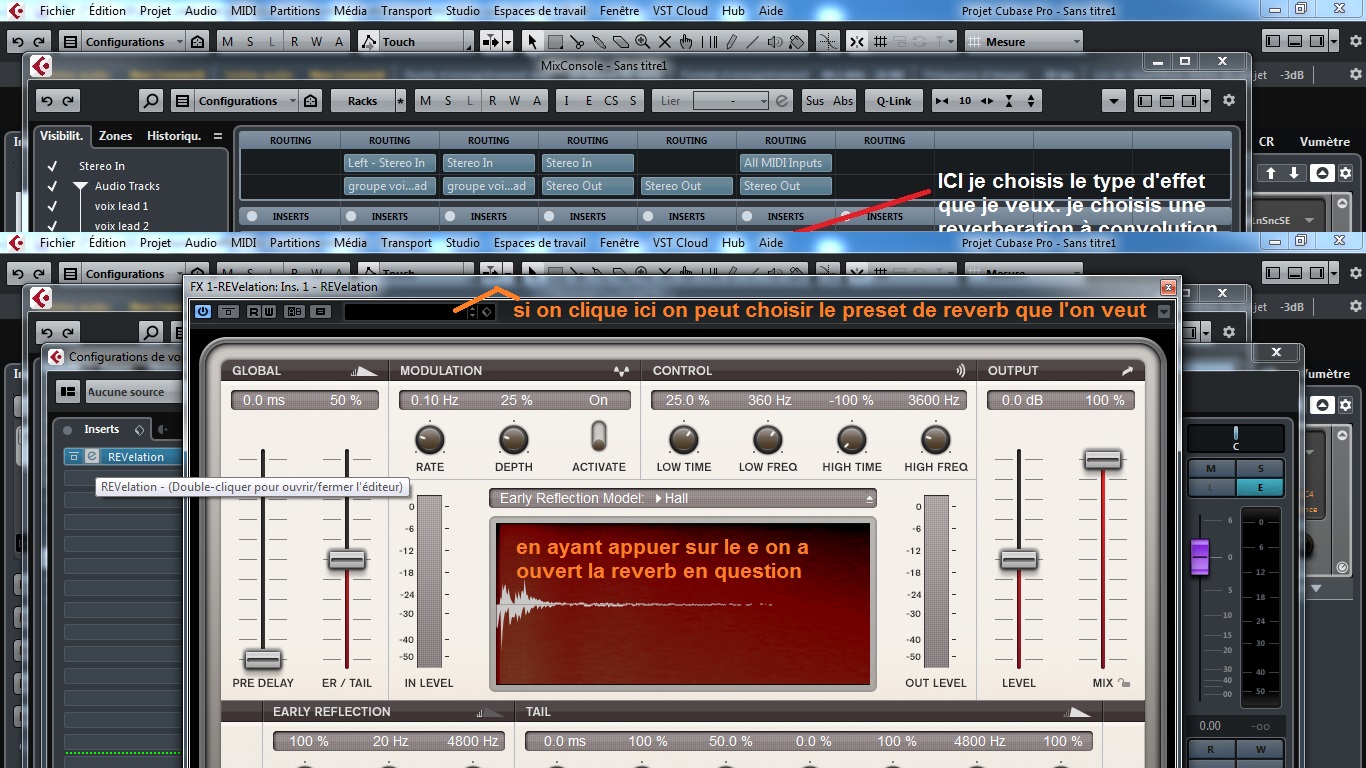Open the All MIDI Inputs routing selector
Screen dimensions: 1366x768
(786, 163)
